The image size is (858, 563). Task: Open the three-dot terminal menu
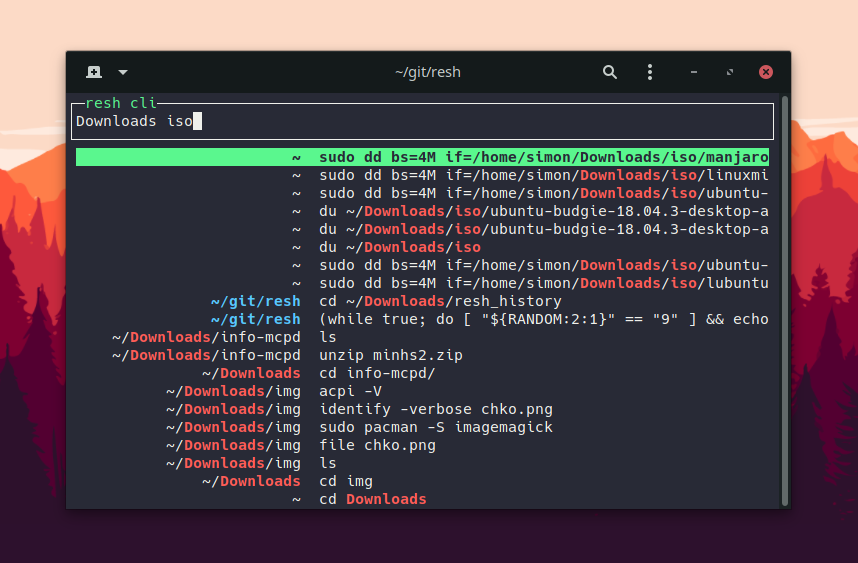(650, 72)
